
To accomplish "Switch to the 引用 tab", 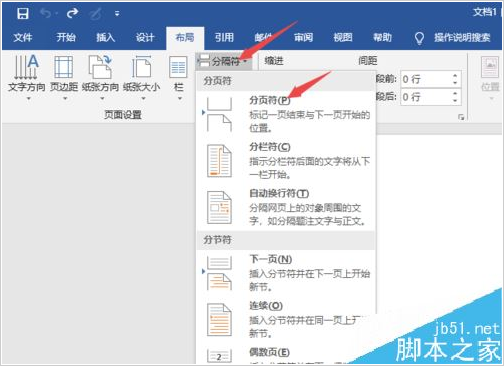I will click(224, 37).
